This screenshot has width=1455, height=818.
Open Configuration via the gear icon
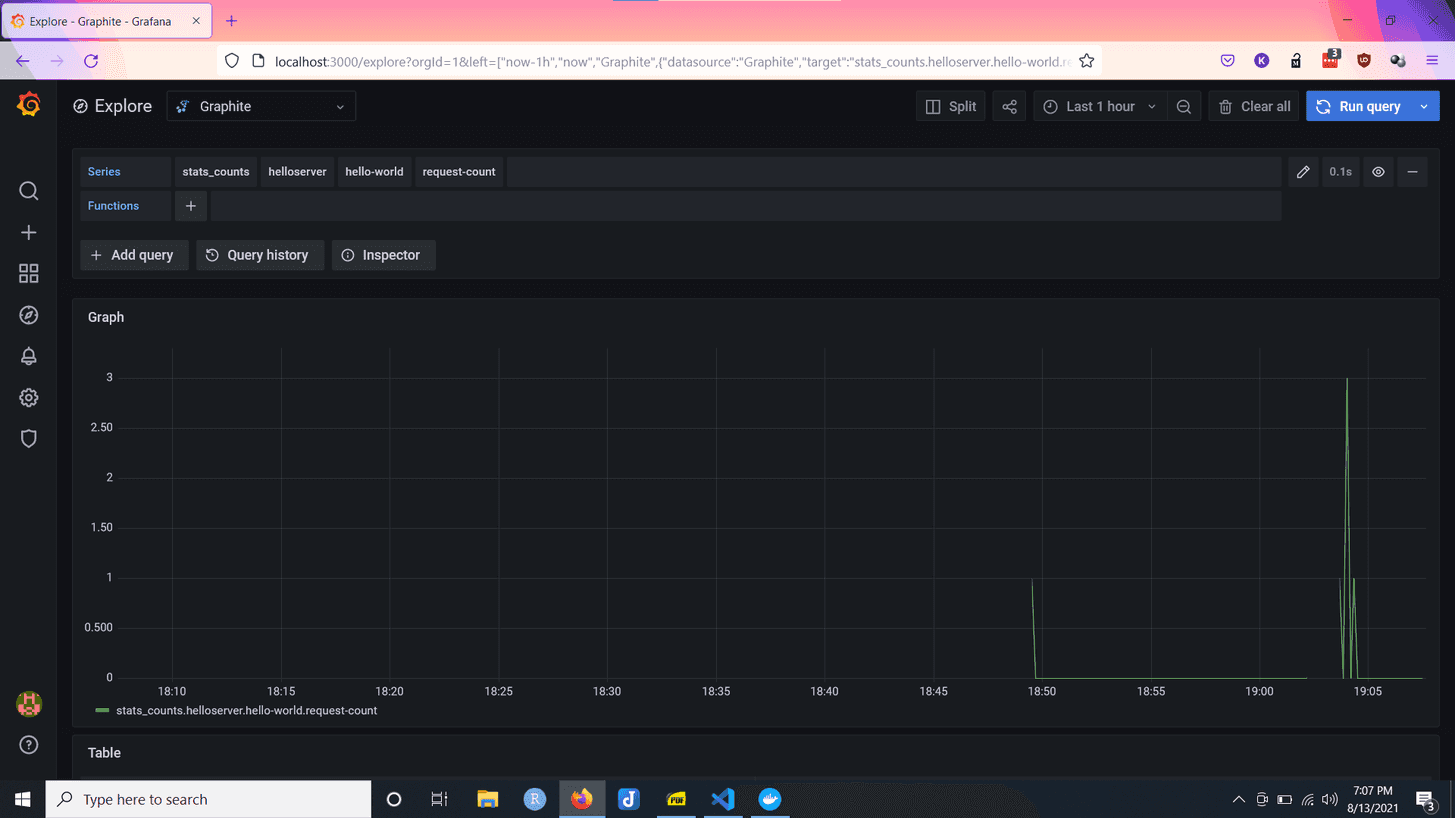pos(28,397)
